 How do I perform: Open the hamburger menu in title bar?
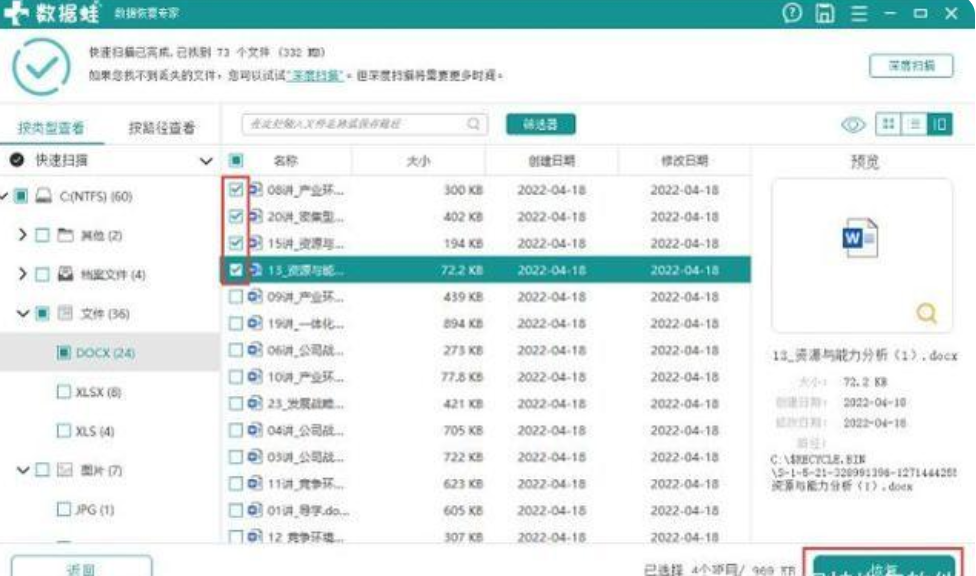click(x=858, y=14)
